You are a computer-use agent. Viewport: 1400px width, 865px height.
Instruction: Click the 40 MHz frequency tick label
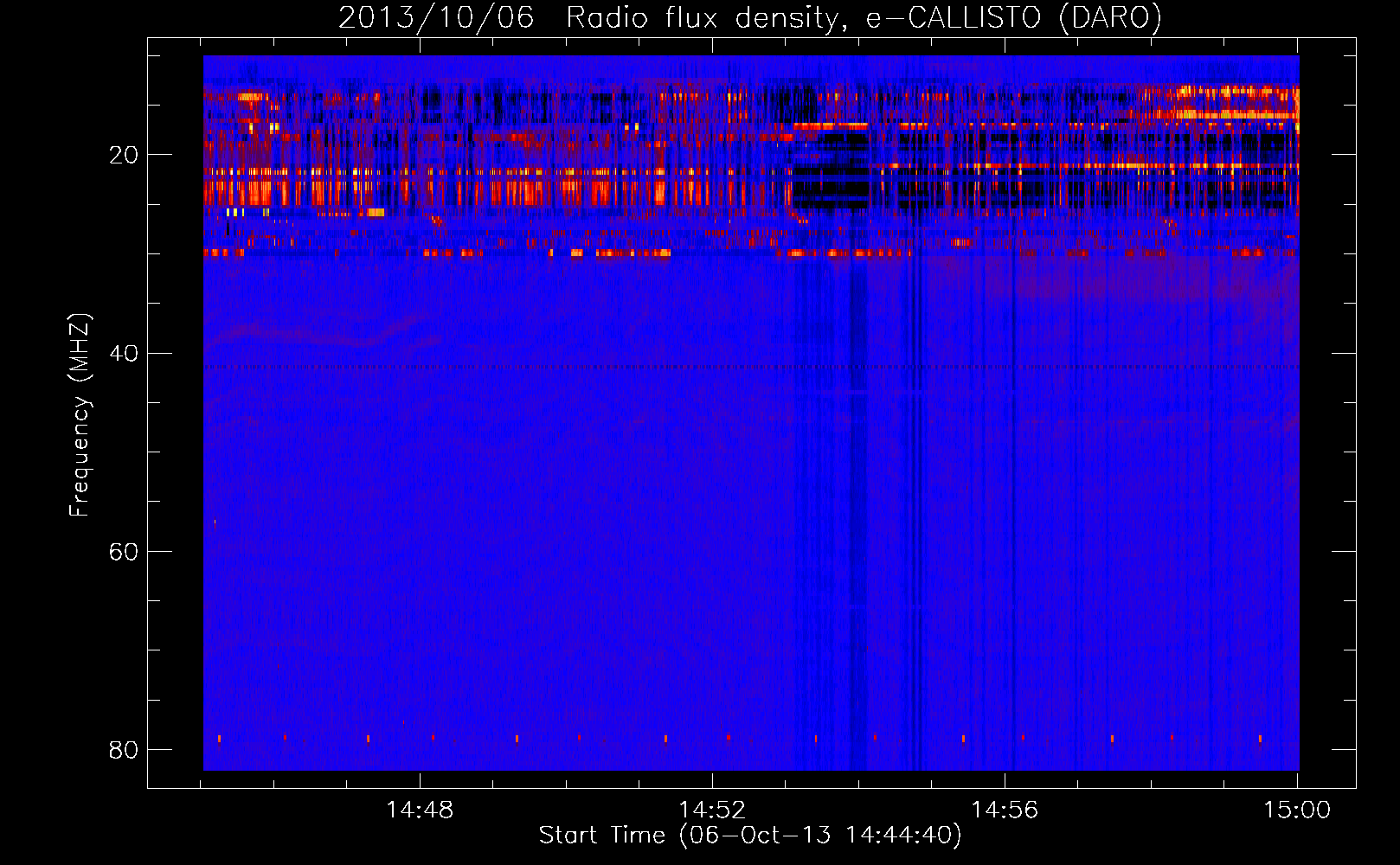(124, 354)
